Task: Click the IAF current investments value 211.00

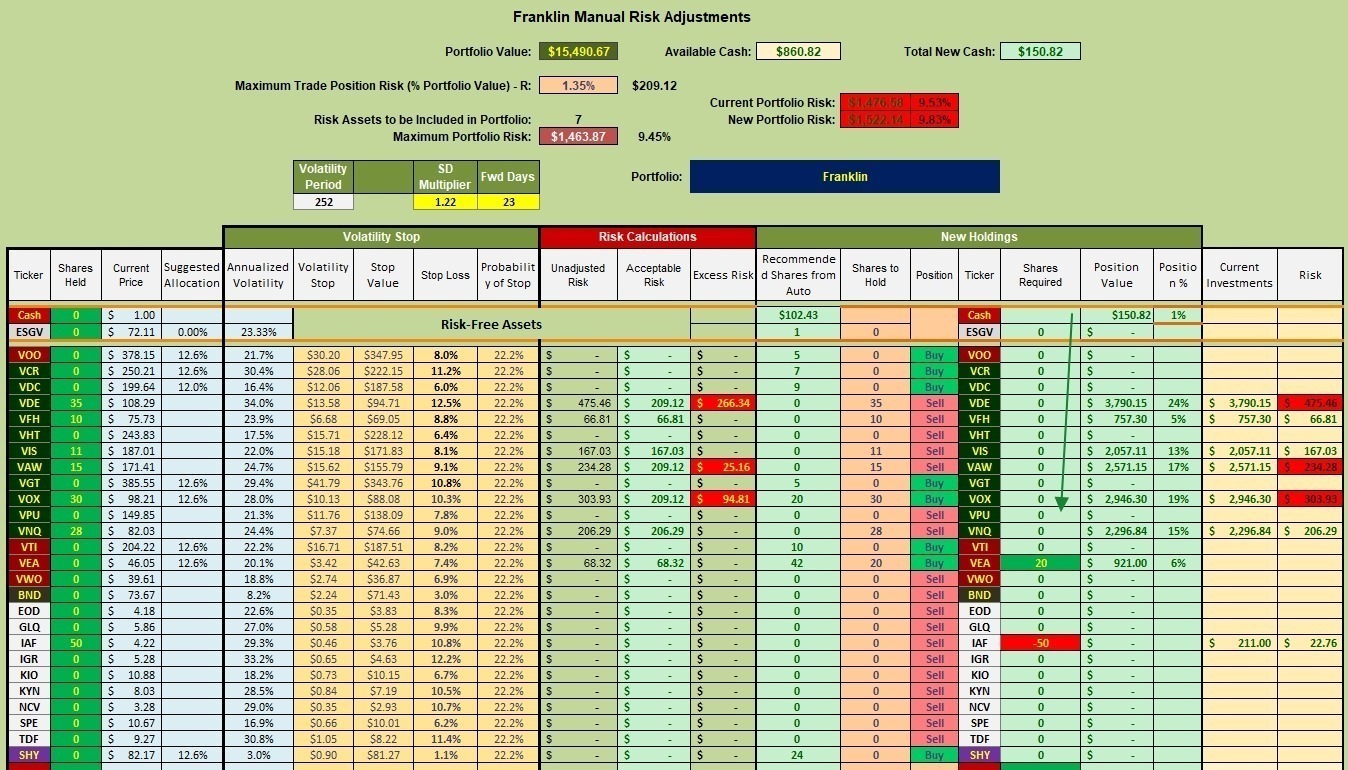Action: [x=1239, y=643]
